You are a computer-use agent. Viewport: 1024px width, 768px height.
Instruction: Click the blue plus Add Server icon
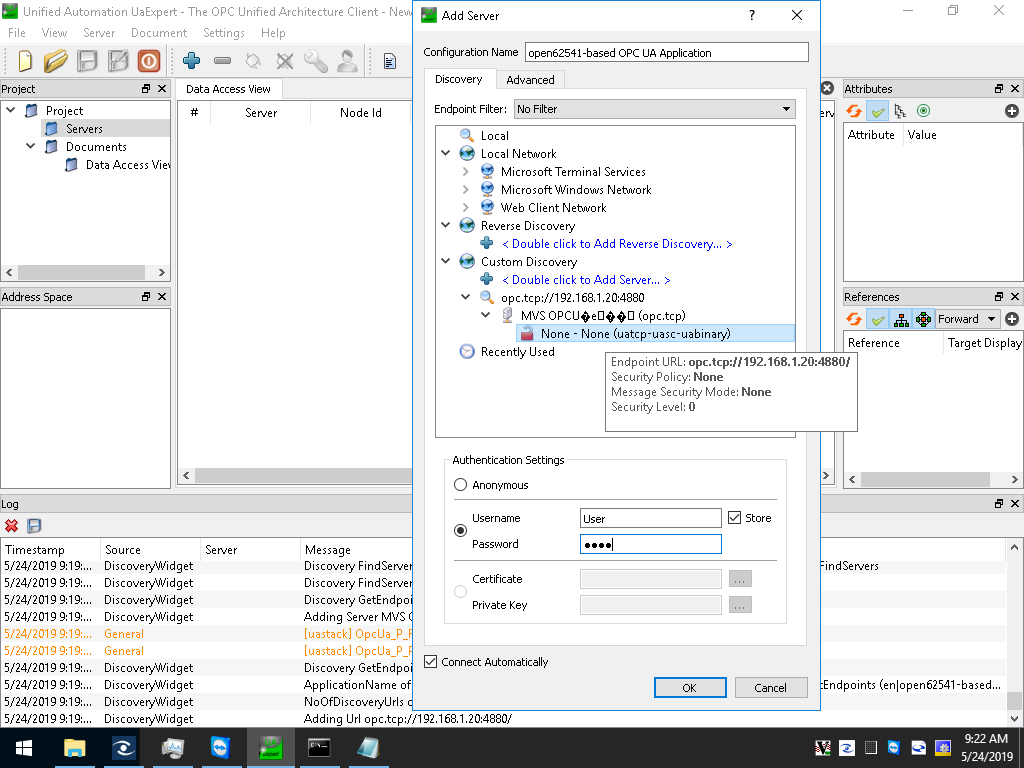click(x=191, y=61)
